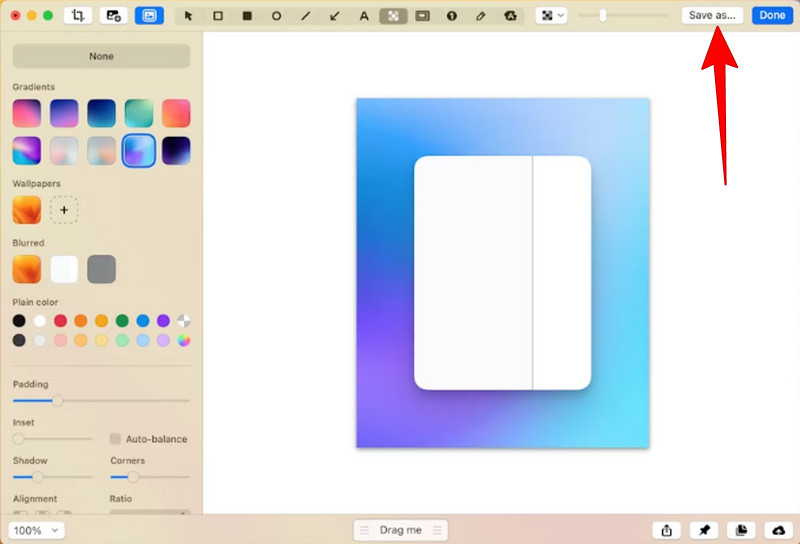Click the Save as... button
Image resolution: width=800 pixels, height=544 pixels.
tap(712, 16)
